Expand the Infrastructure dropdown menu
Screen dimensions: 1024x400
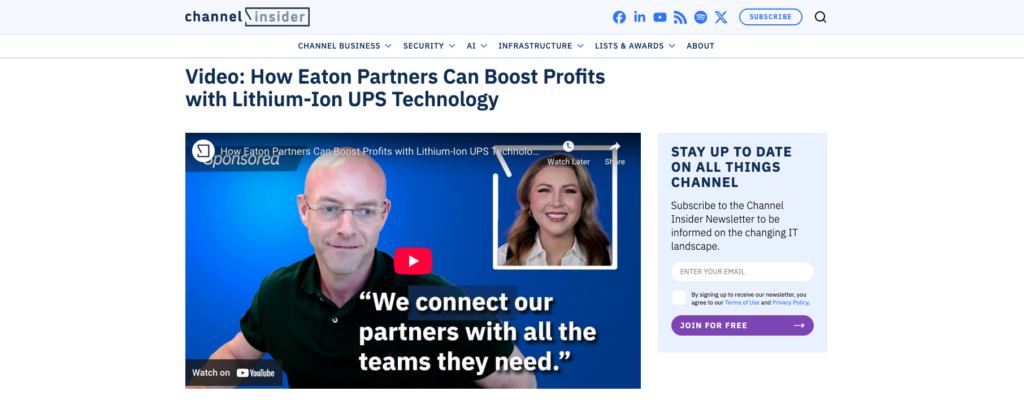[x=541, y=46]
